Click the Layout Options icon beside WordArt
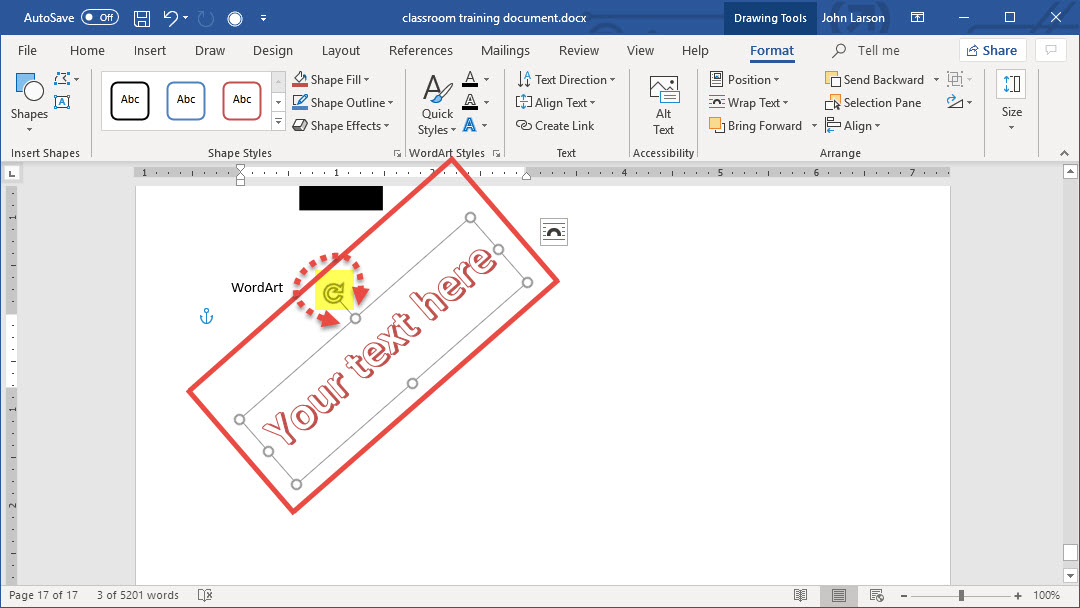Viewport: 1080px width, 608px height. point(553,232)
